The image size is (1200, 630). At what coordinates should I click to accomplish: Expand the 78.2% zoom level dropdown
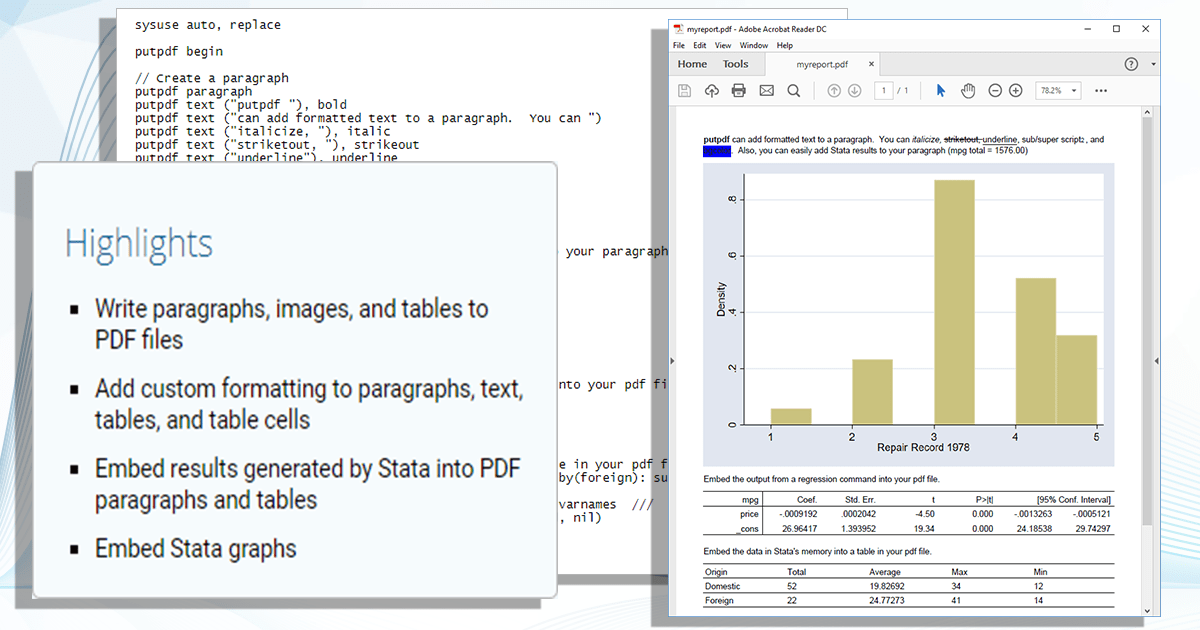click(1075, 91)
